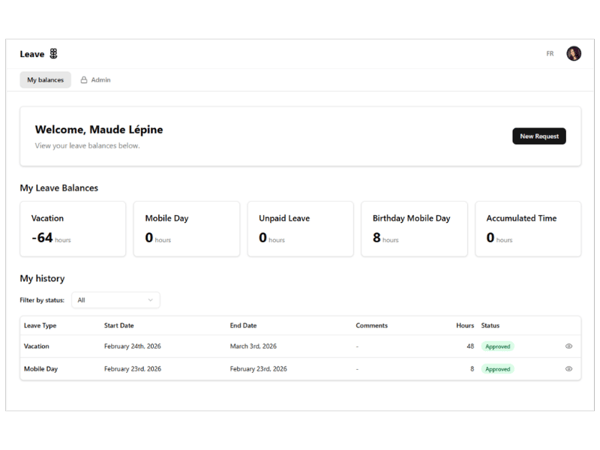Viewport: 600px width, 450px height.
Task: Click the Approved badge in Vacation row
Action: pyautogui.click(x=497, y=346)
